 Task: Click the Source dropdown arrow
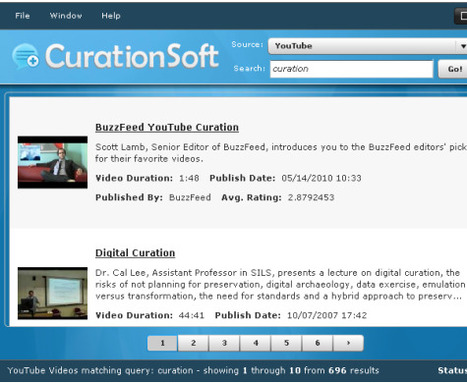tap(463, 46)
